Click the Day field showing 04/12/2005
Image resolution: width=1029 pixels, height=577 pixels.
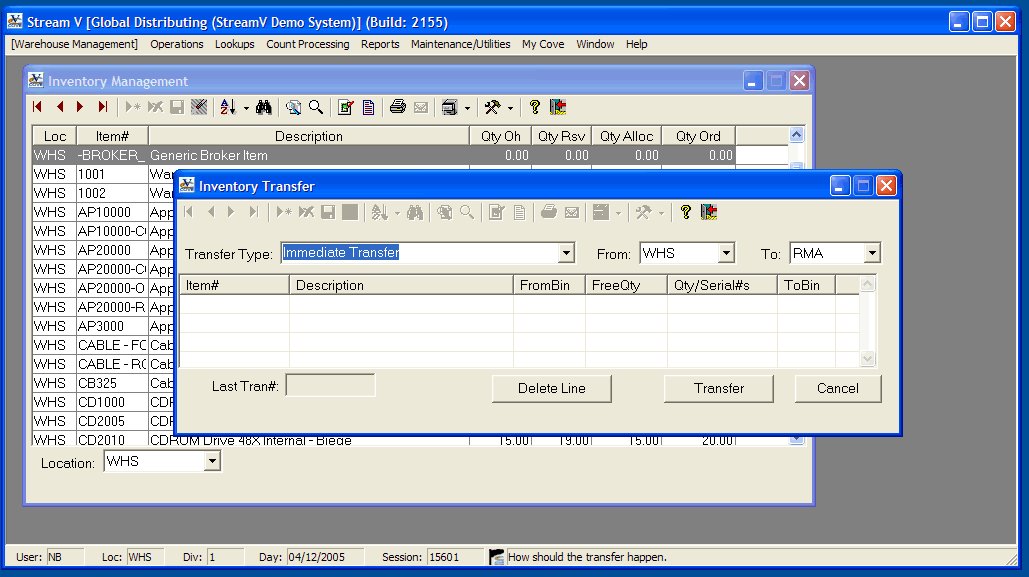324,557
